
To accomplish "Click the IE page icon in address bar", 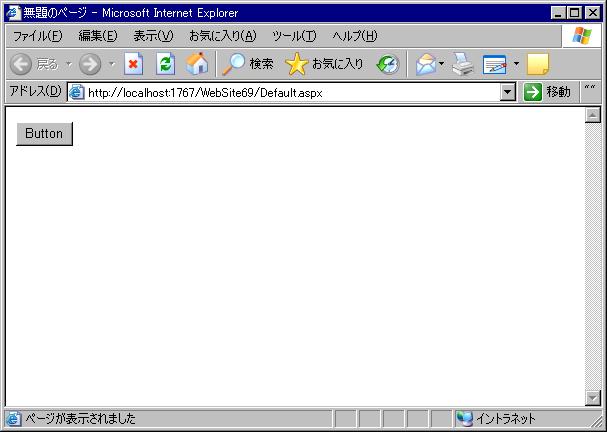I will click(77, 93).
